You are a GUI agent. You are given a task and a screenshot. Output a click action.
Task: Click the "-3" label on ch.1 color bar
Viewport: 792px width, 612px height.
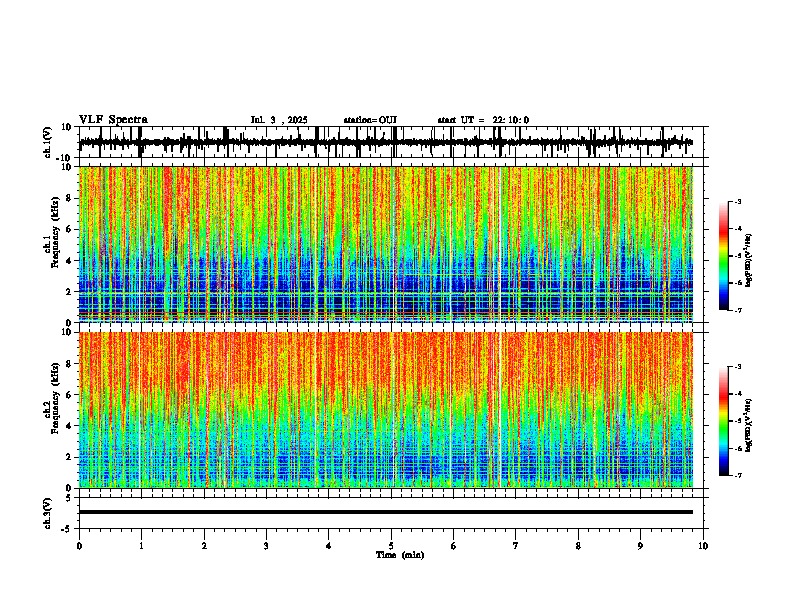[738, 201]
